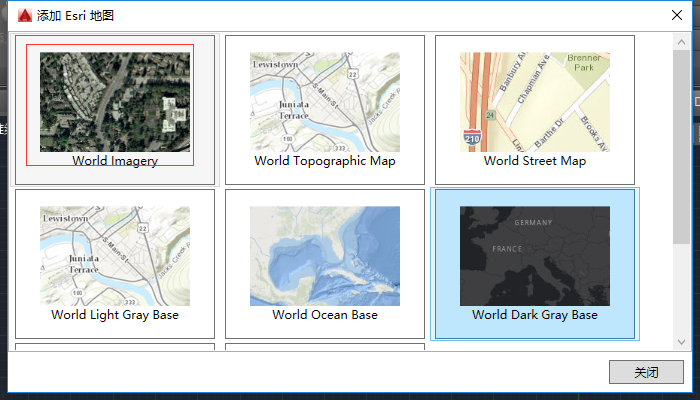Click the World Dark Gray Base label
Screen dimensions: 700x400
tap(535, 315)
